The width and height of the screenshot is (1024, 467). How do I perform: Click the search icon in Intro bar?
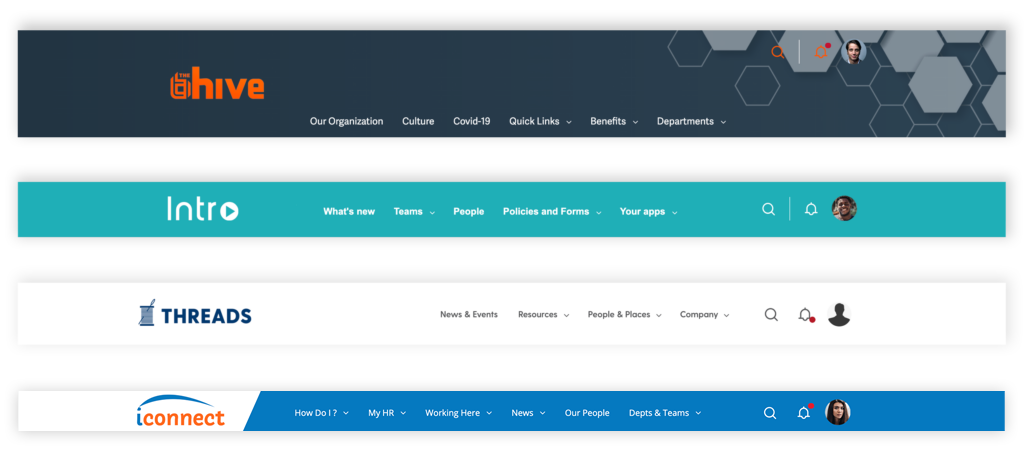point(769,209)
